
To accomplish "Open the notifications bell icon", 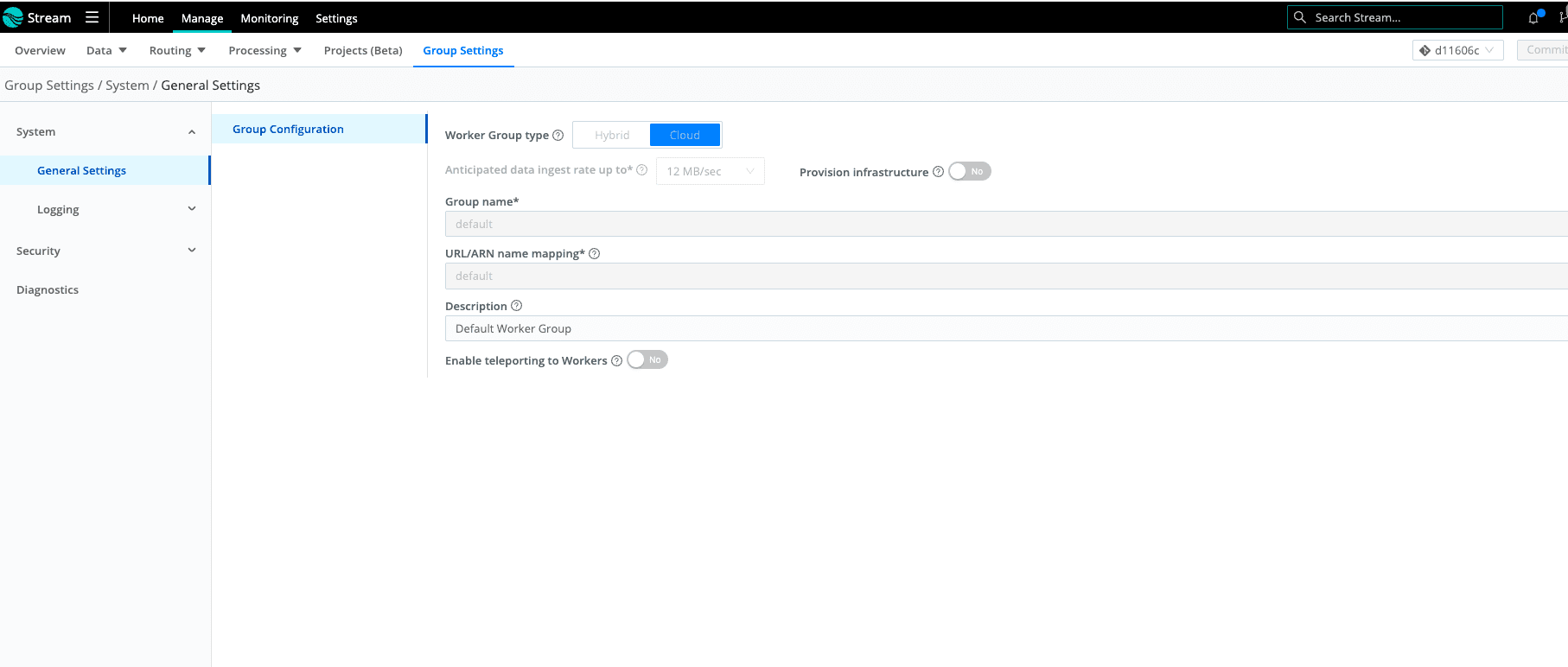I will 1533,17.
